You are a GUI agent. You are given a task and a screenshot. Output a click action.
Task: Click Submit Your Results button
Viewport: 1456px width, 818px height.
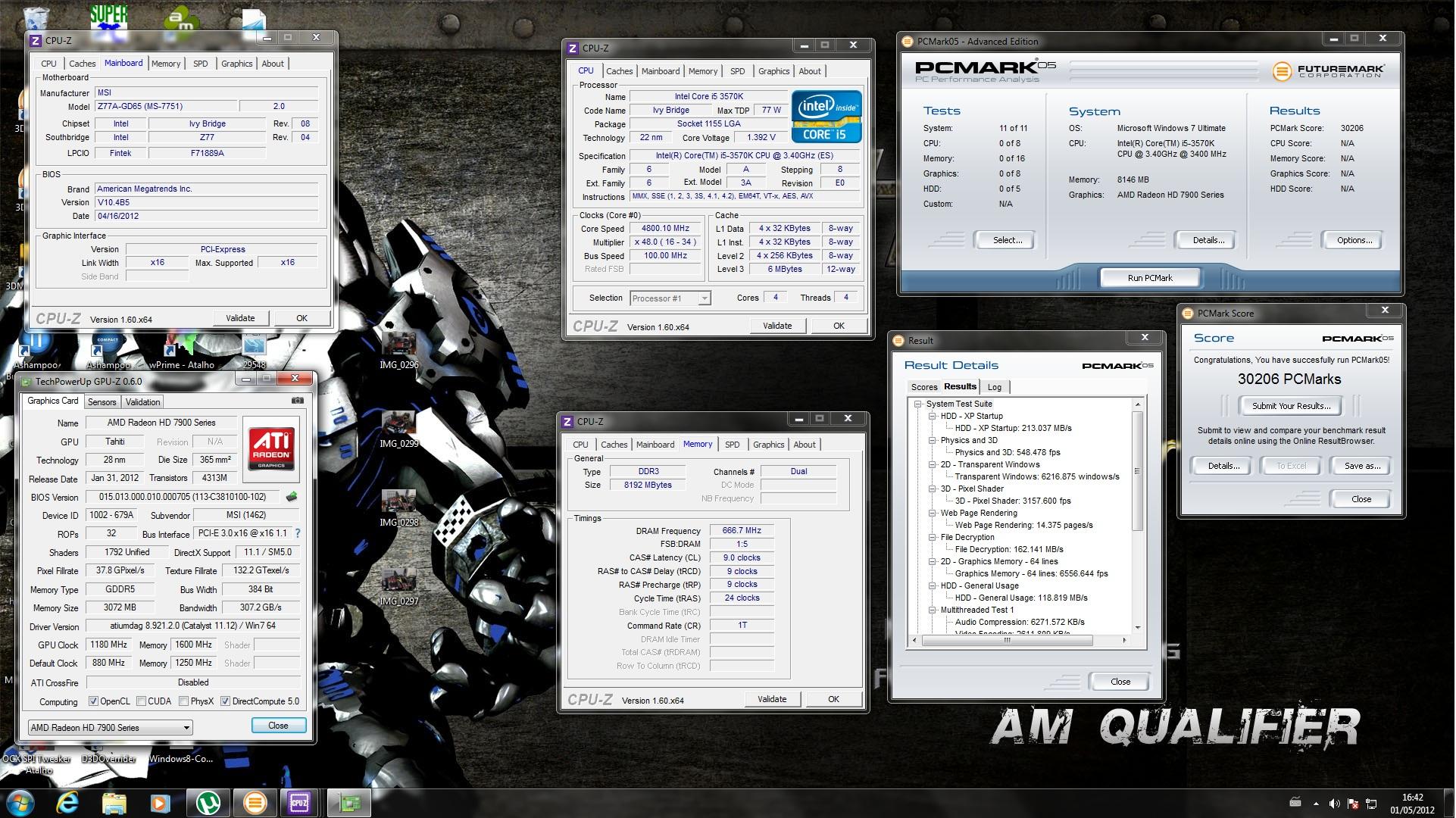(1291, 406)
